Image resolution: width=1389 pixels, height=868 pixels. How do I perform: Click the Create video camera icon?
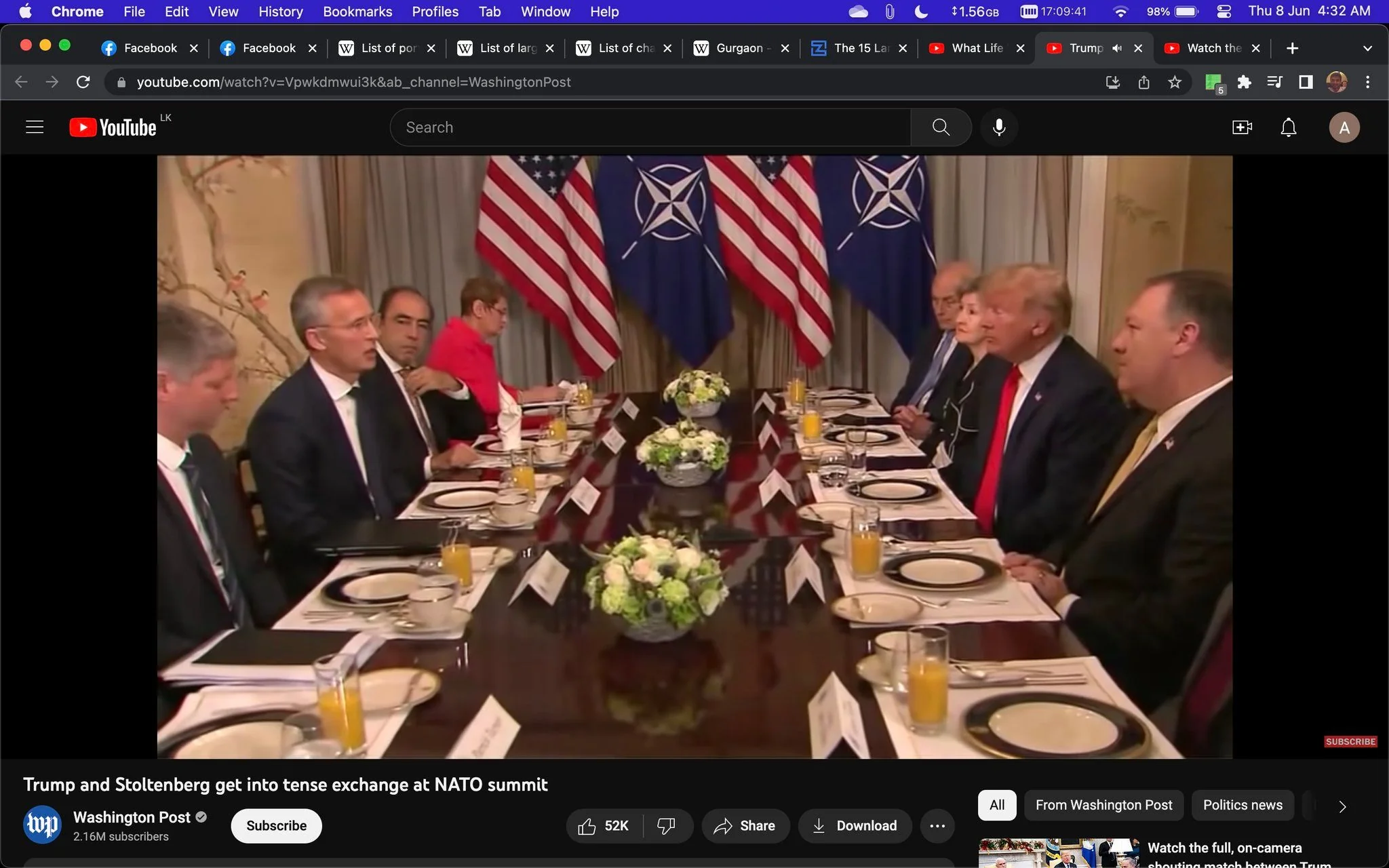pos(1242,127)
